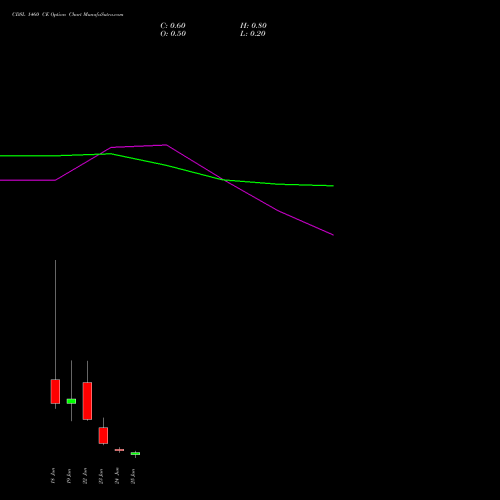Click the tiny flat red candlestick, fifth from left
The image size is (500, 500).
coord(119,450)
